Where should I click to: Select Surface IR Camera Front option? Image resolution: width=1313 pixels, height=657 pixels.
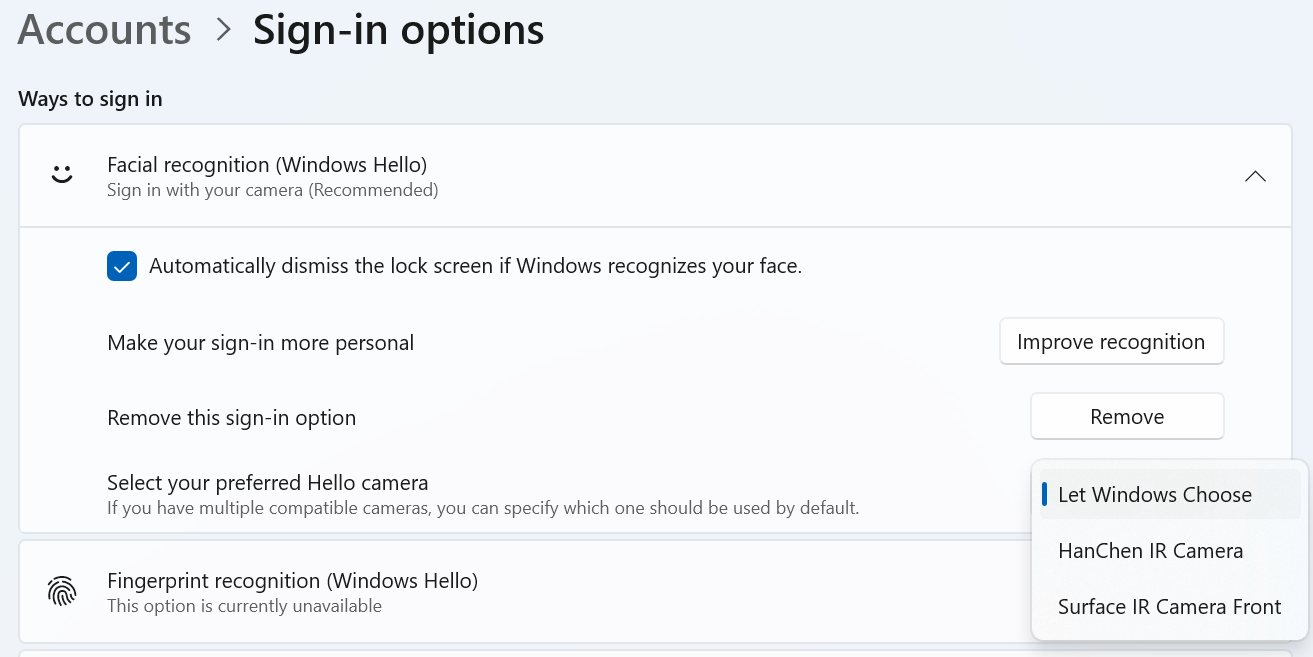[x=1169, y=606]
